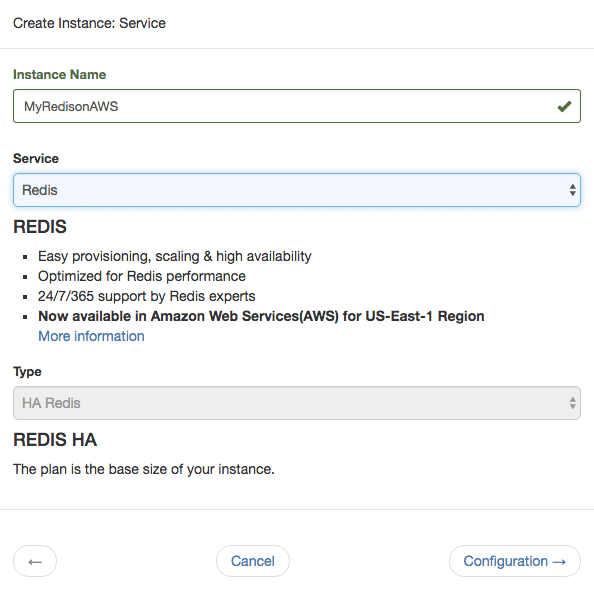The width and height of the screenshot is (594, 610).
Task: Open the More information link
Action: tap(91, 336)
